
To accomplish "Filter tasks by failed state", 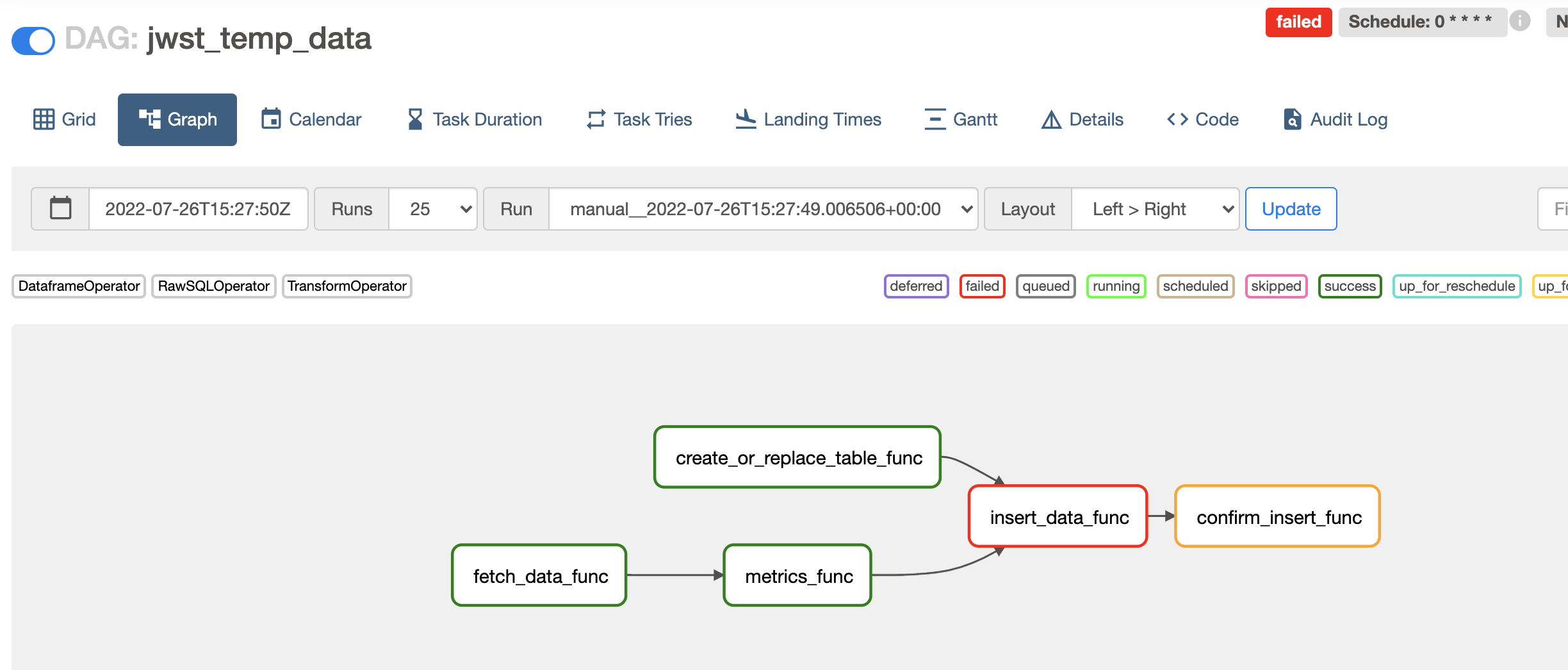I will click(x=982, y=286).
